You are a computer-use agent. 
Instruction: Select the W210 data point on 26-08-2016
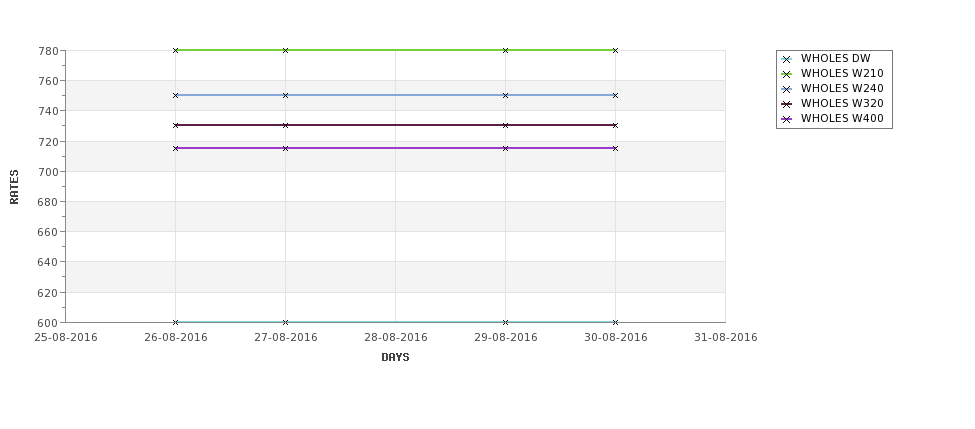tap(175, 50)
